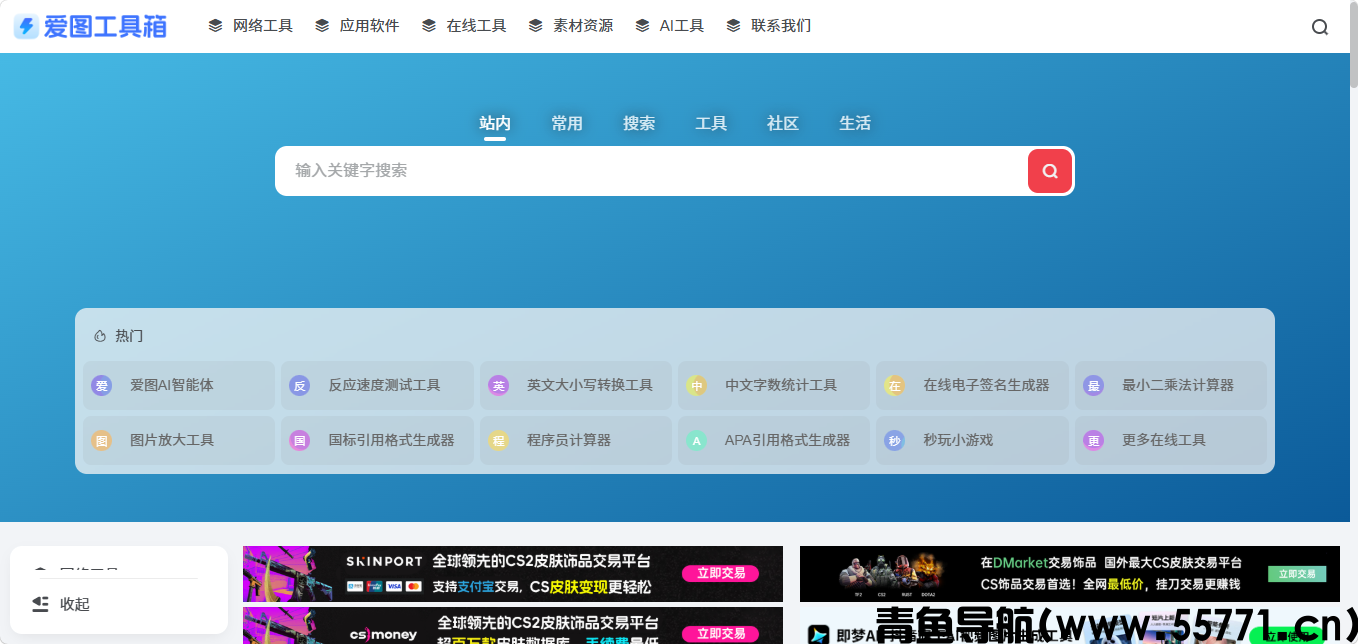Select the 站内 search tab
1358x644 pixels.
click(x=495, y=123)
